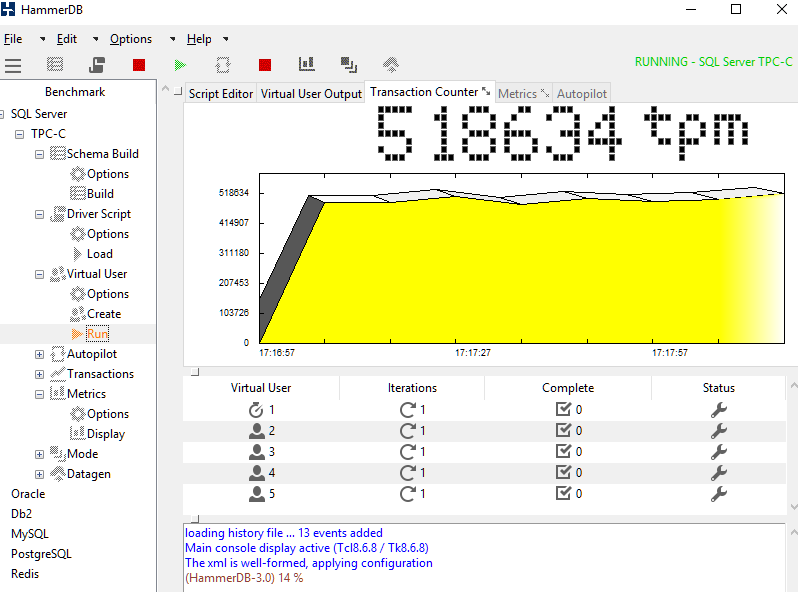Screen dimensions: 798x592
Task: Select Create under Virtual User
Action: point(104,314)
